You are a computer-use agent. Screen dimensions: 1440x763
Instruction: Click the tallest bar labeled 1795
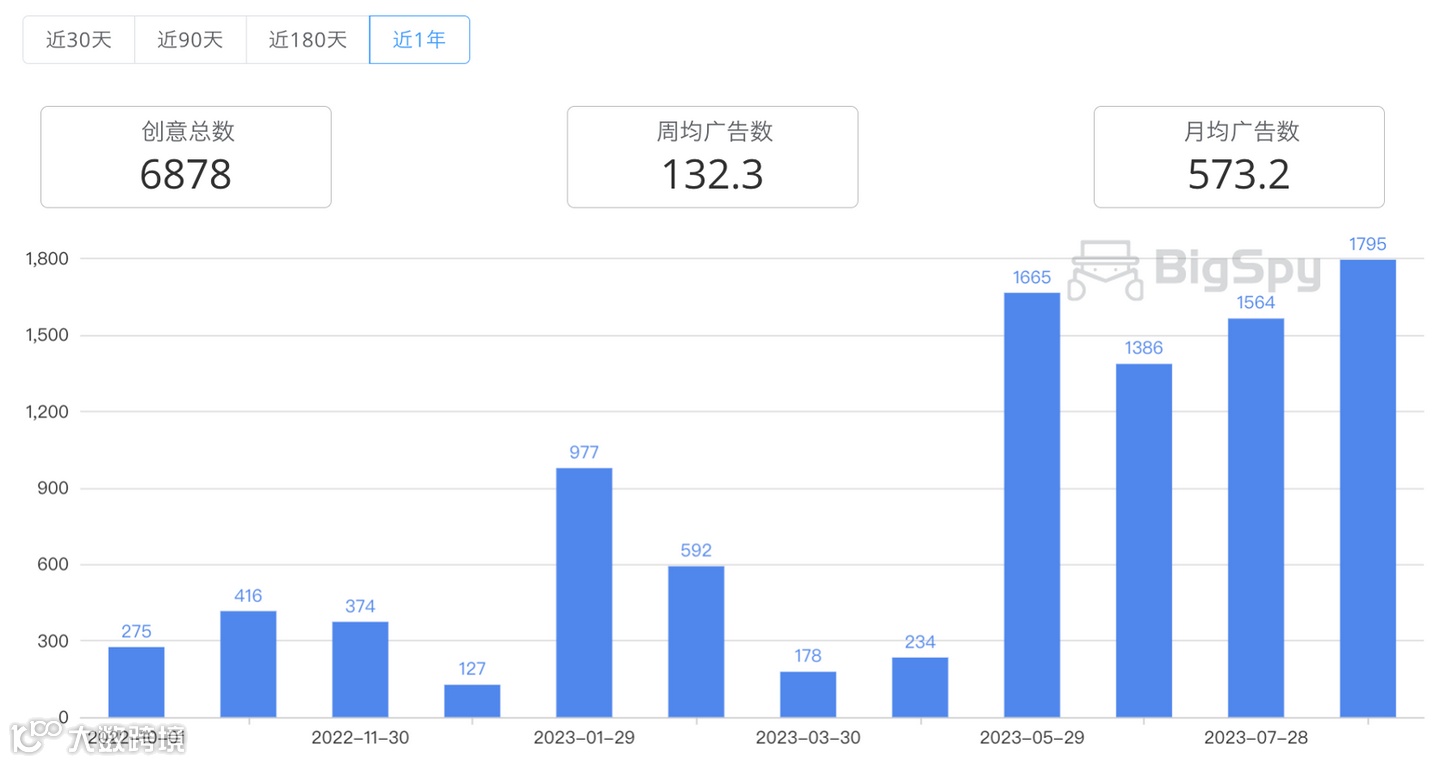coord(1368,489)
